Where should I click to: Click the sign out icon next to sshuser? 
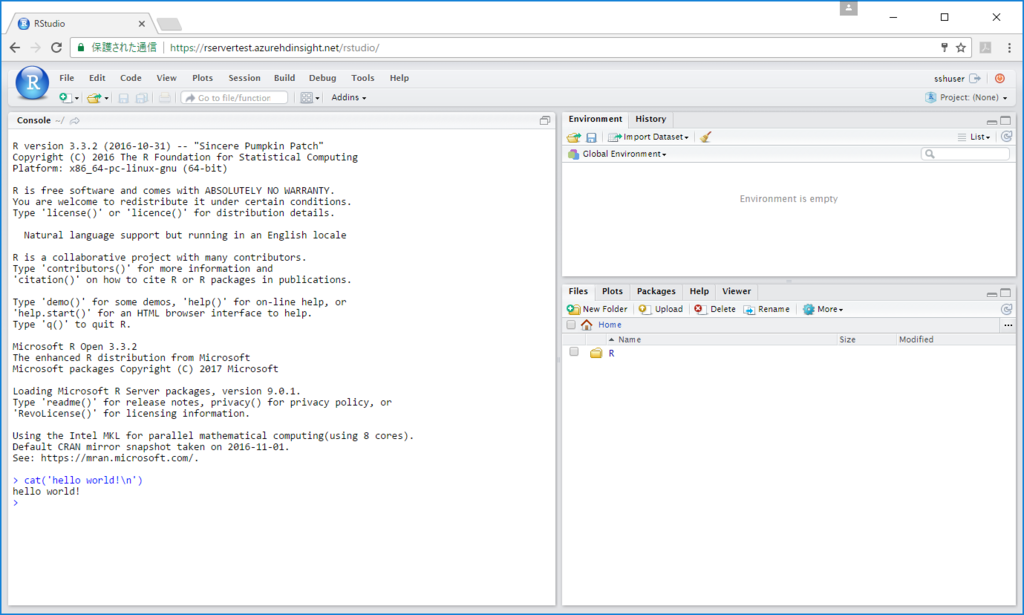click(x=975, y=78)
